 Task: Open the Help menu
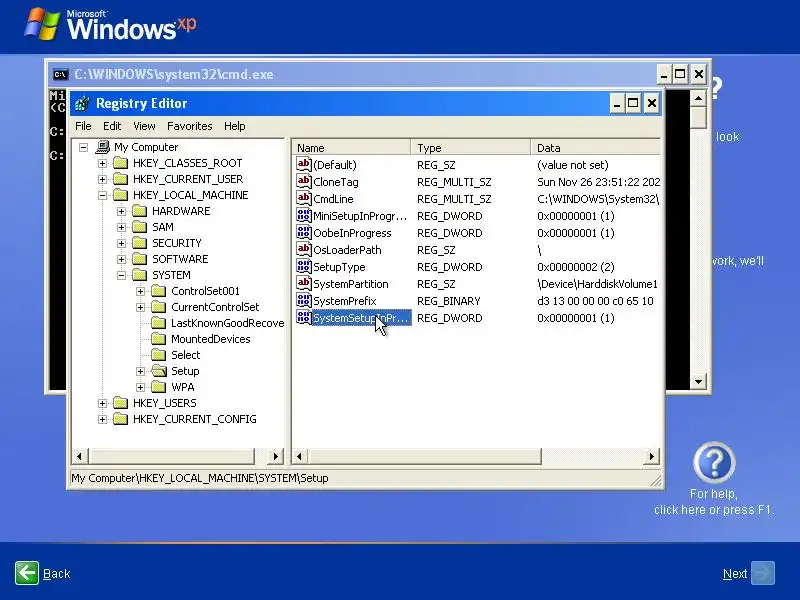[x=235, y=126]
